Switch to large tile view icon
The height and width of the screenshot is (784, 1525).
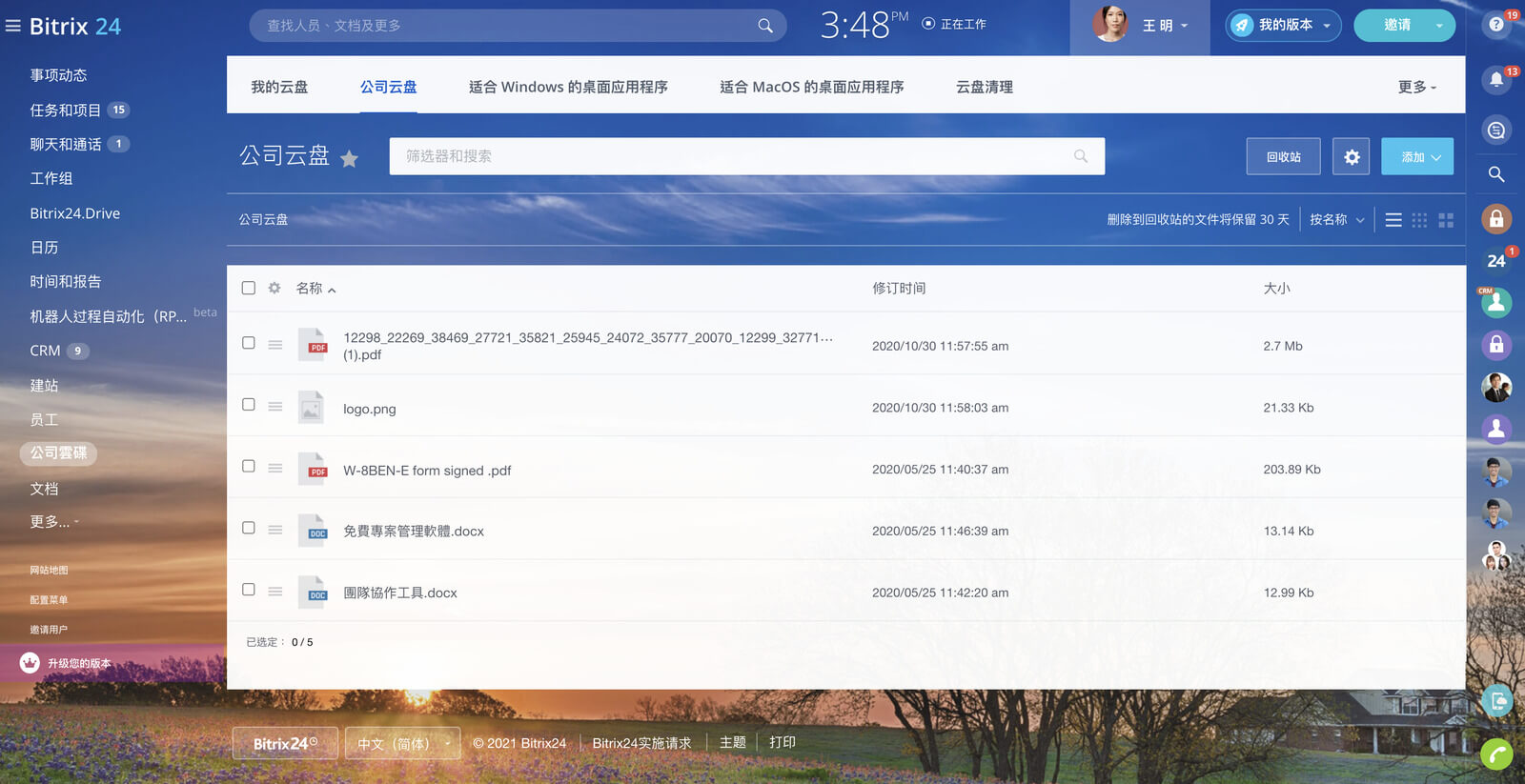pyautogui.click(x=1446, y=220)
